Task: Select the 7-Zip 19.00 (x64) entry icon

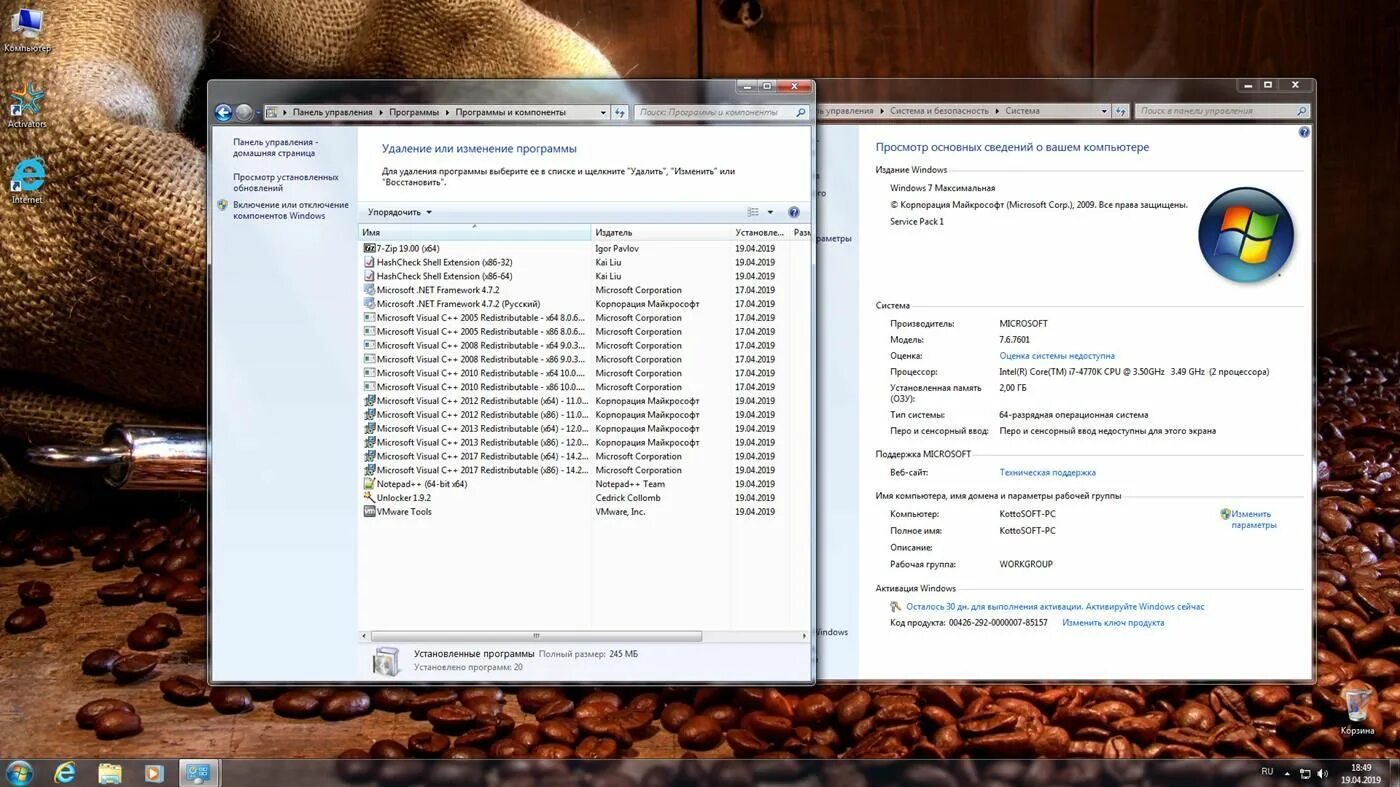Action: [369, 248]
